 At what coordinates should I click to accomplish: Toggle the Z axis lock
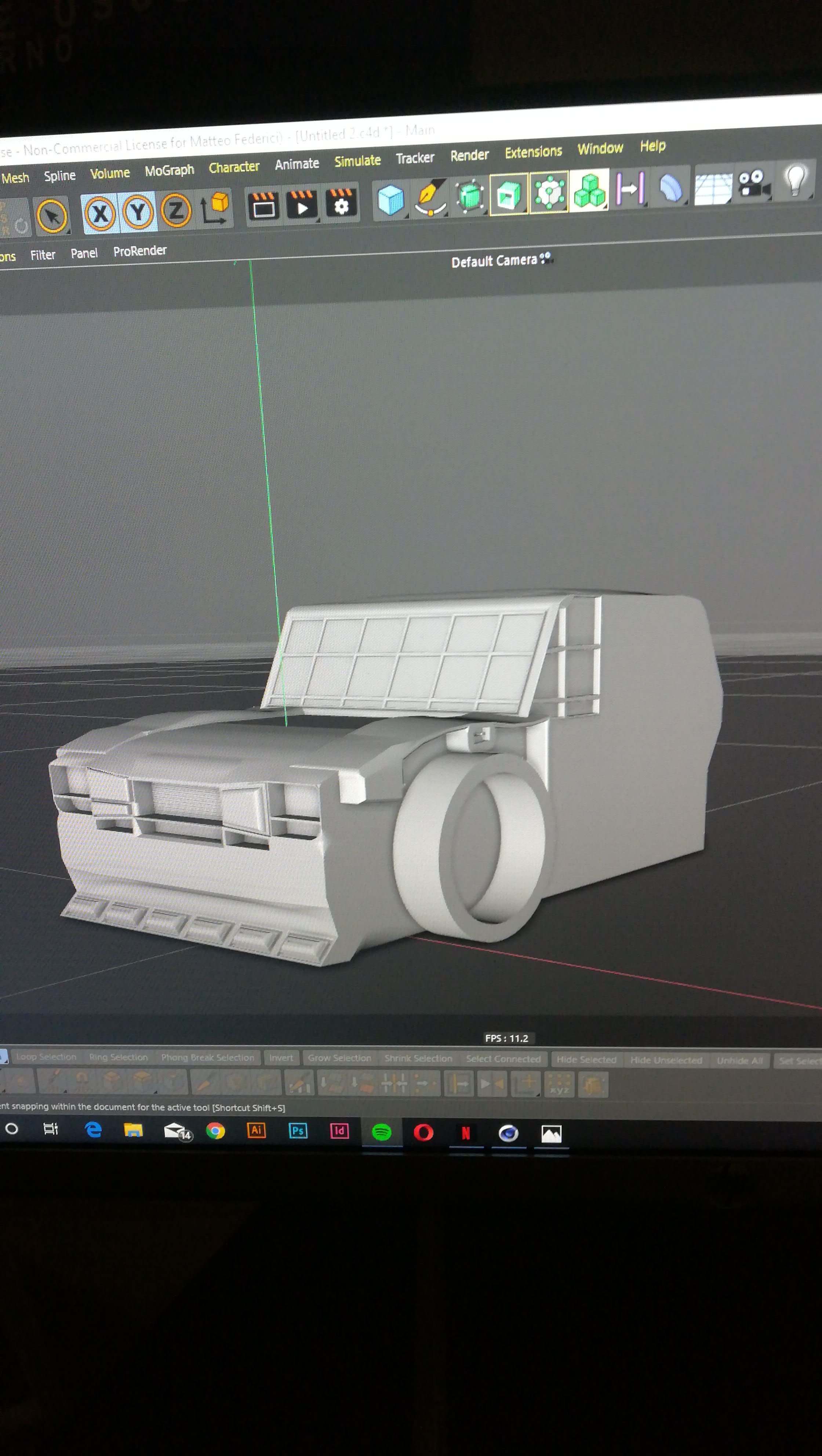click(176, 210)
